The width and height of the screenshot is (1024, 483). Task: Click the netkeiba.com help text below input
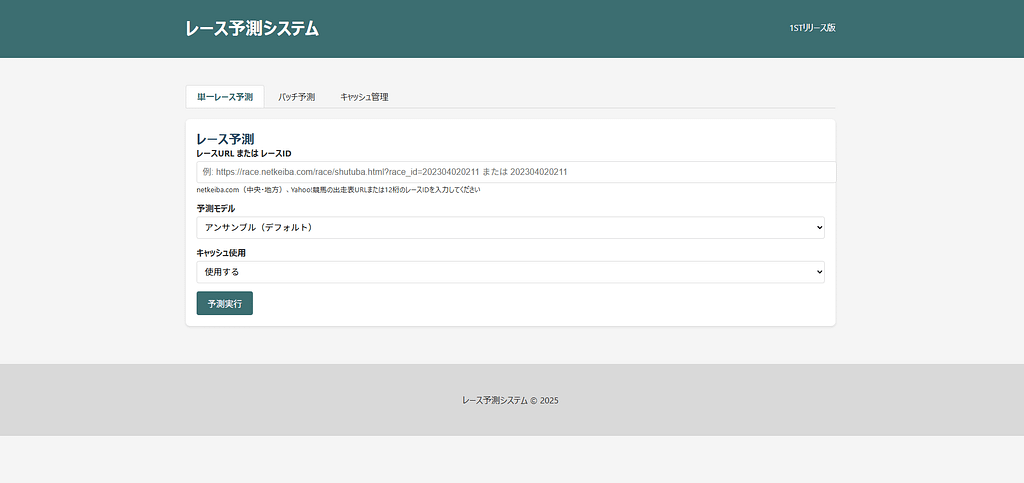[338, 189]
